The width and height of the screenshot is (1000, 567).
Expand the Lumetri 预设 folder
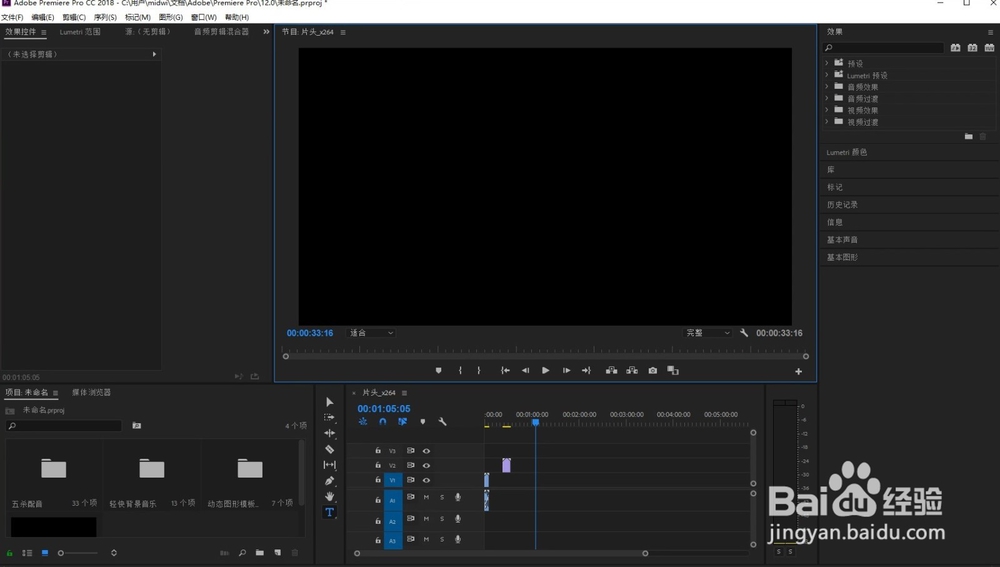coord(827,75)
